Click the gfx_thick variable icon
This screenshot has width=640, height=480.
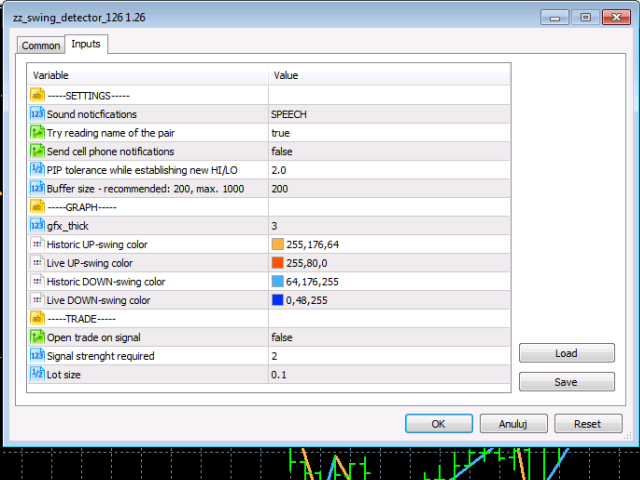(37, 226)
